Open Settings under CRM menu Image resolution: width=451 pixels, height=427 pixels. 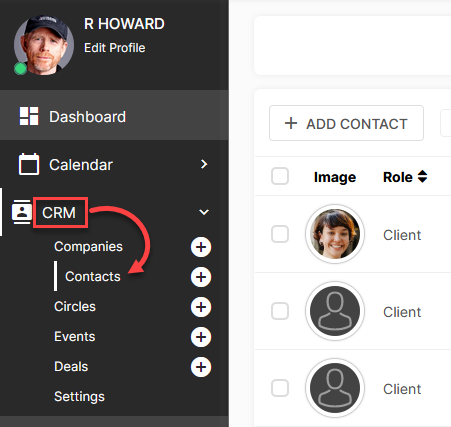pos(79,396)
